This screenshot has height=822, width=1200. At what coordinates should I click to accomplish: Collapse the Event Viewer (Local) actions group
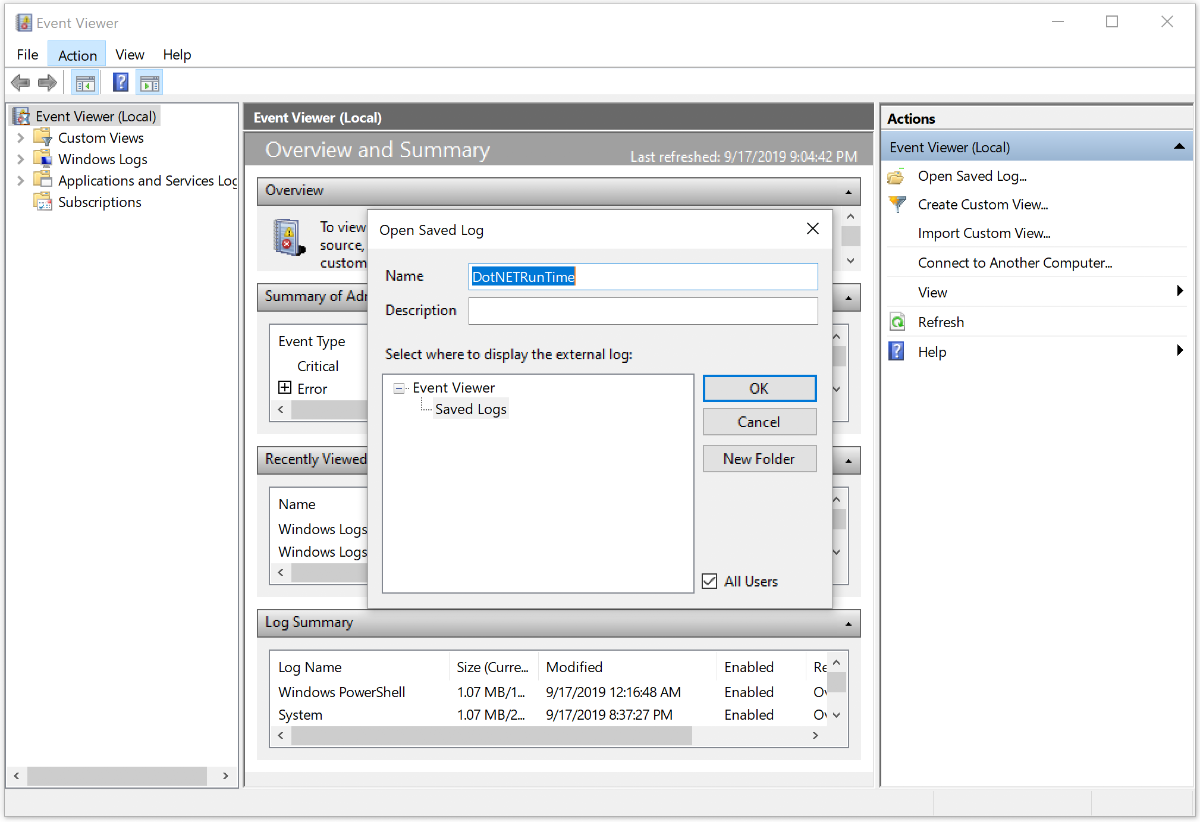click(1179, 147)
